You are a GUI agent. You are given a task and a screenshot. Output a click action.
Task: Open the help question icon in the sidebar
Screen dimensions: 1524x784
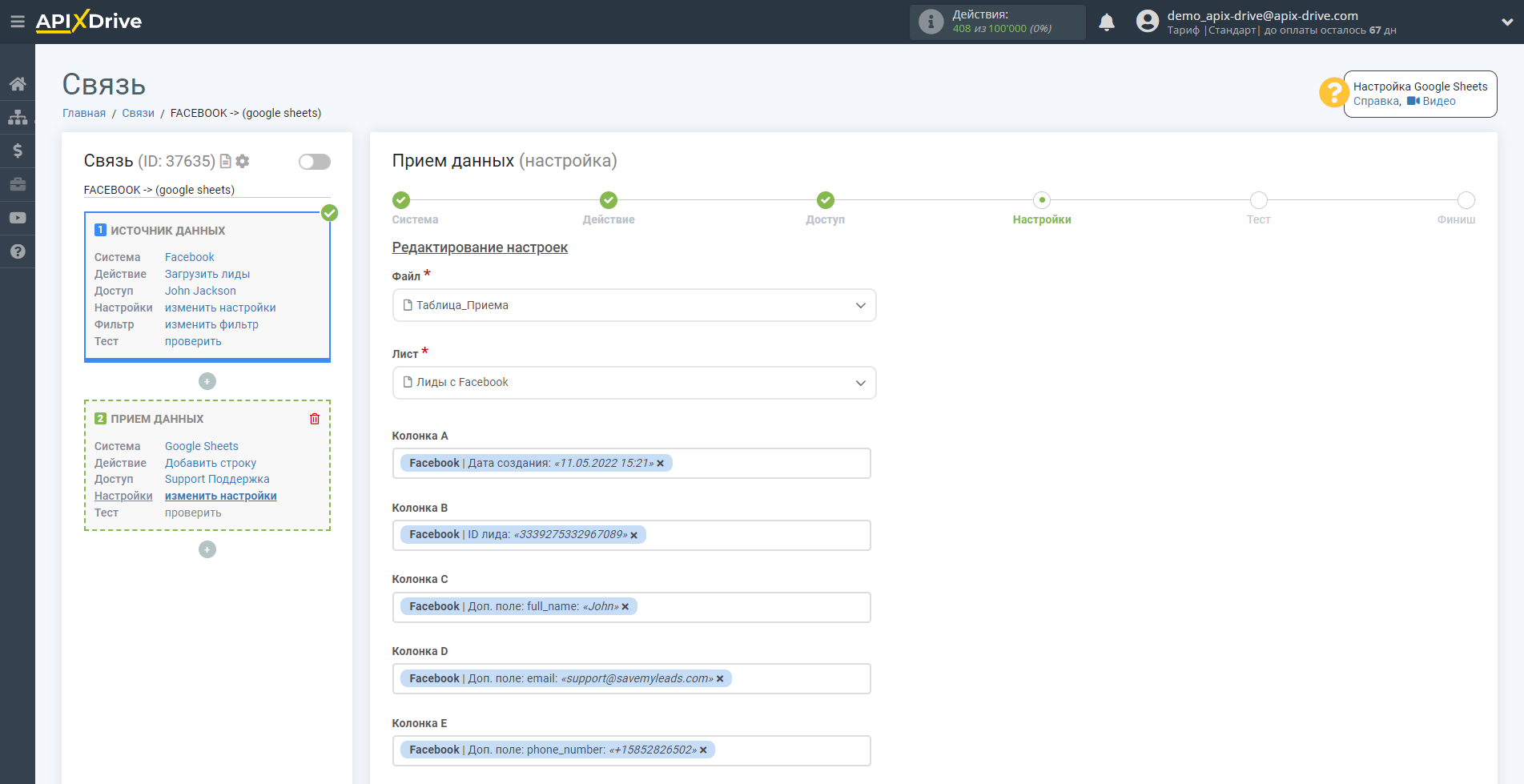pyautogui.click(x=18, y=251)
